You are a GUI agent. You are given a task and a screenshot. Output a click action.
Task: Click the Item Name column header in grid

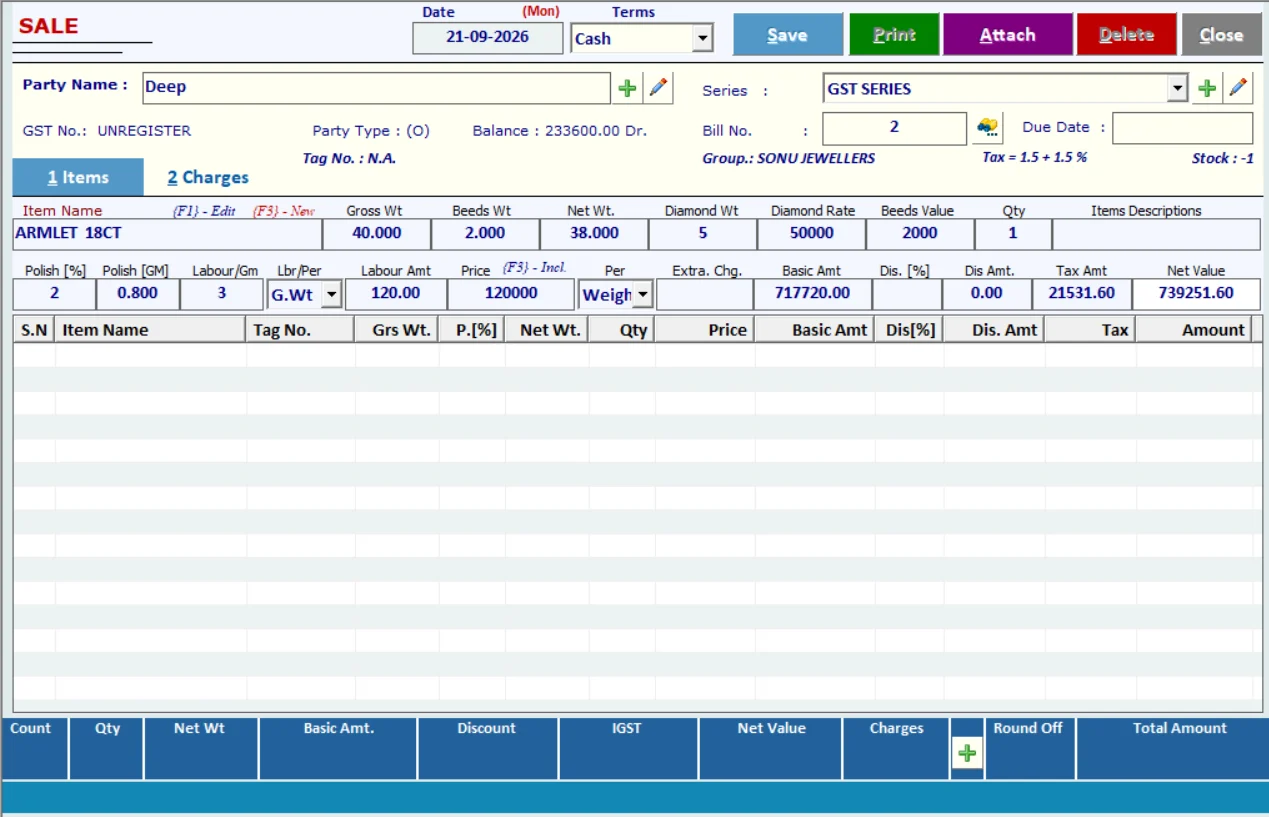(x=151, y=330)
